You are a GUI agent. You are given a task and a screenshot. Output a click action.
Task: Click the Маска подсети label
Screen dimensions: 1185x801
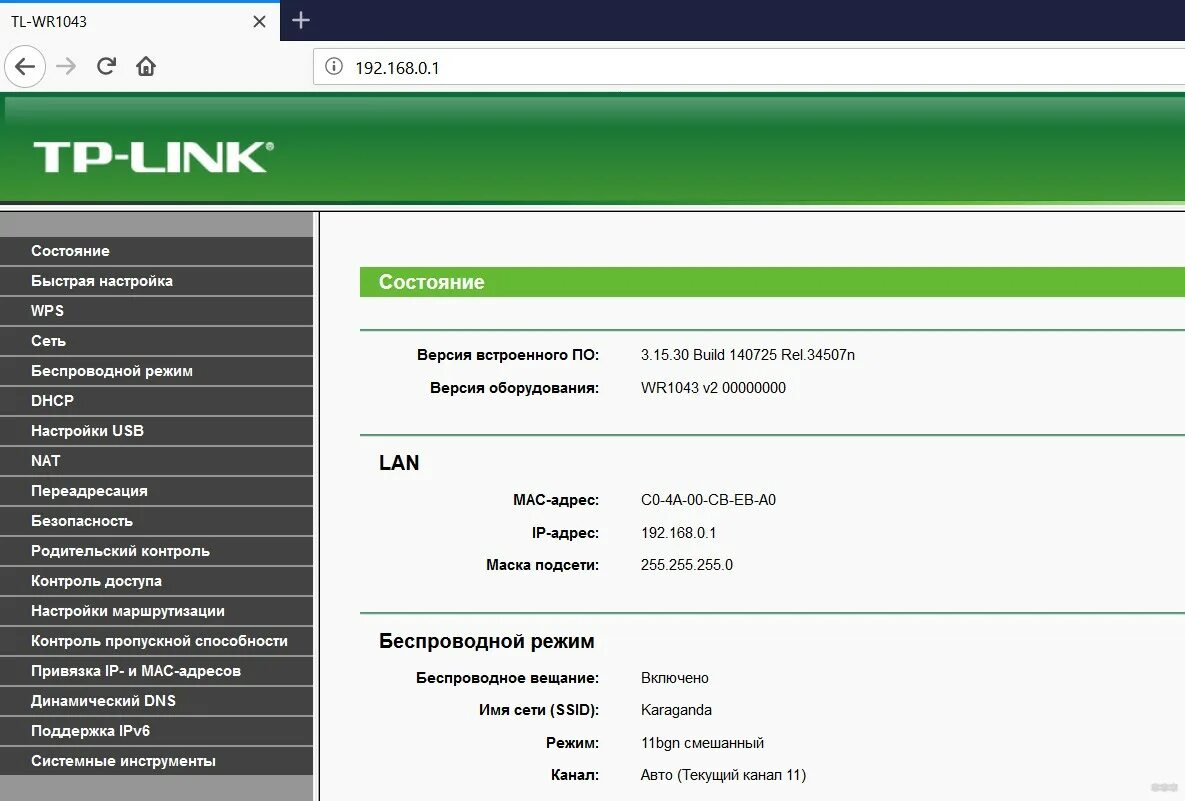[x=543, y=564]
